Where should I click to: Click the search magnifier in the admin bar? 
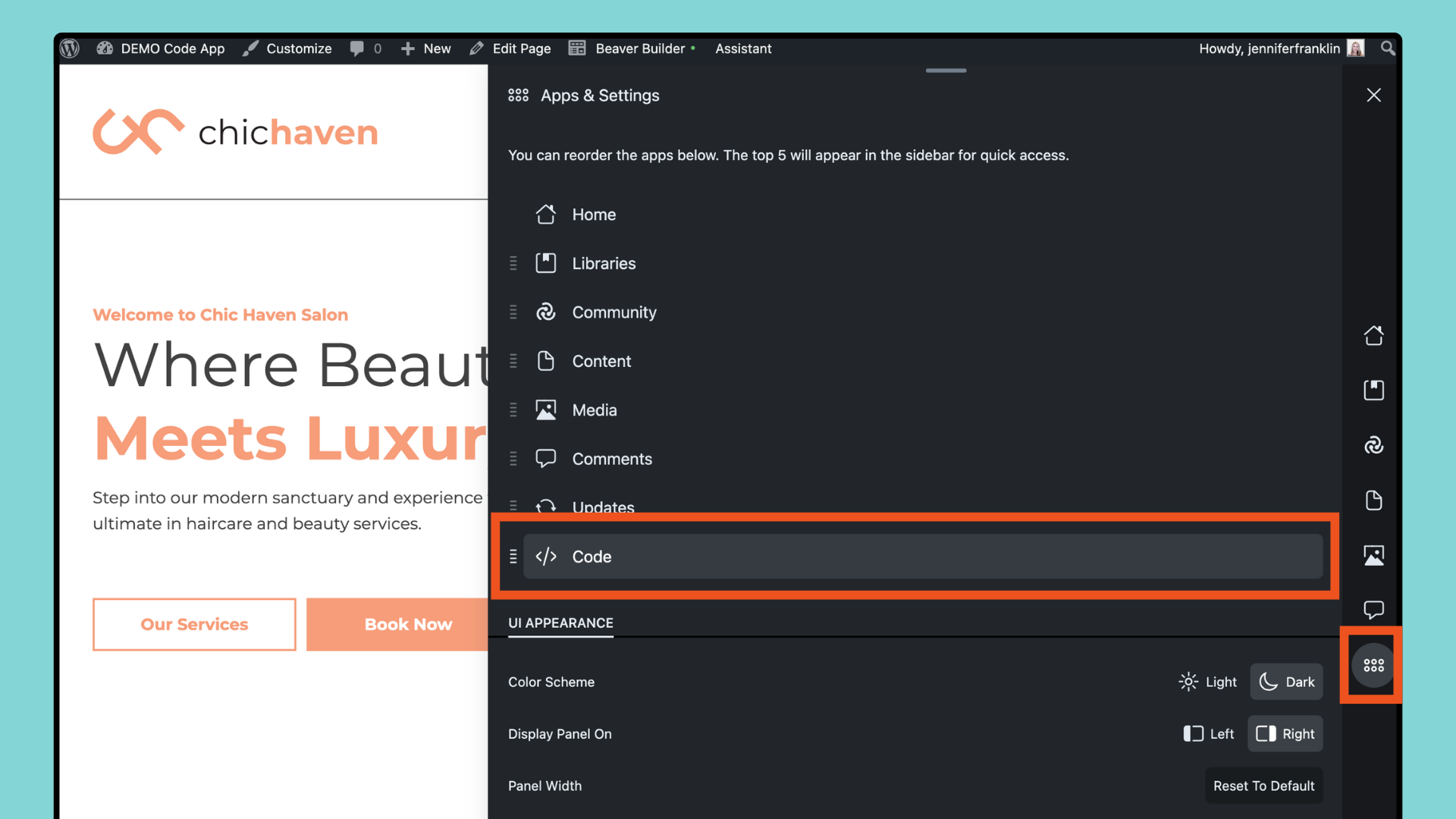point(1387,49)
